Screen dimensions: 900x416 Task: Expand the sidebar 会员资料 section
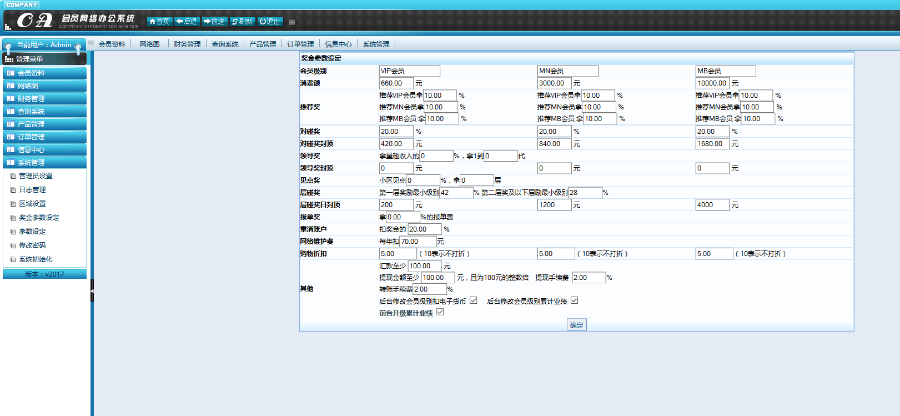[45, 73]
